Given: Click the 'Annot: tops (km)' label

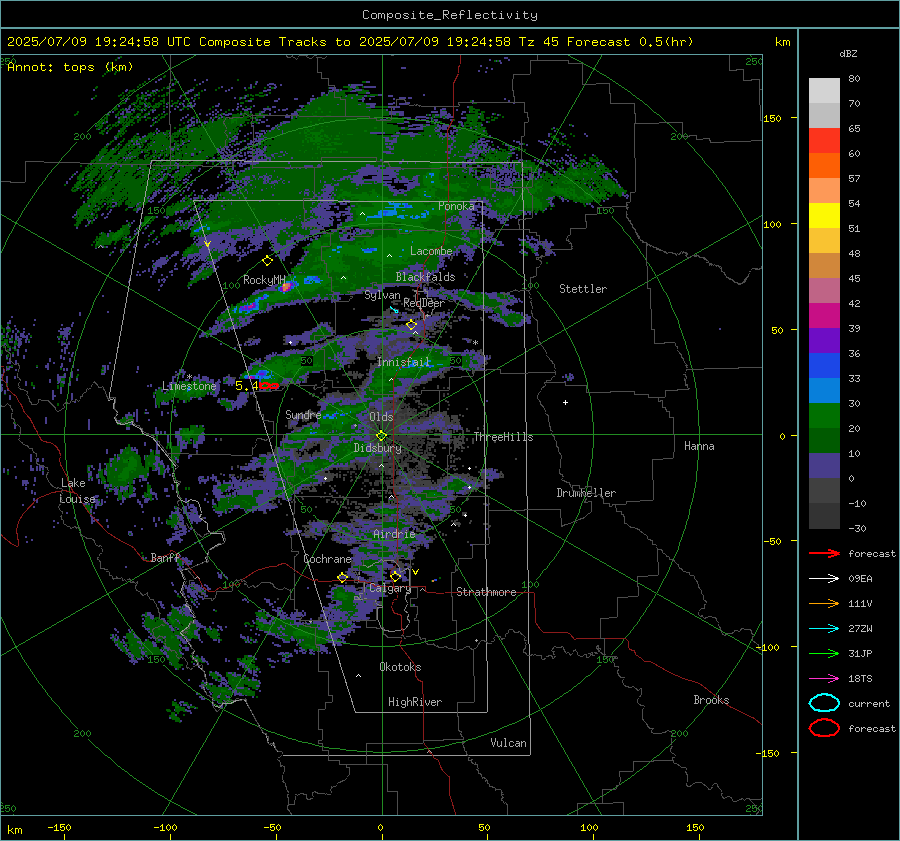Looking at the screenshot, I should pyautogui.click(x=70, y=67).
